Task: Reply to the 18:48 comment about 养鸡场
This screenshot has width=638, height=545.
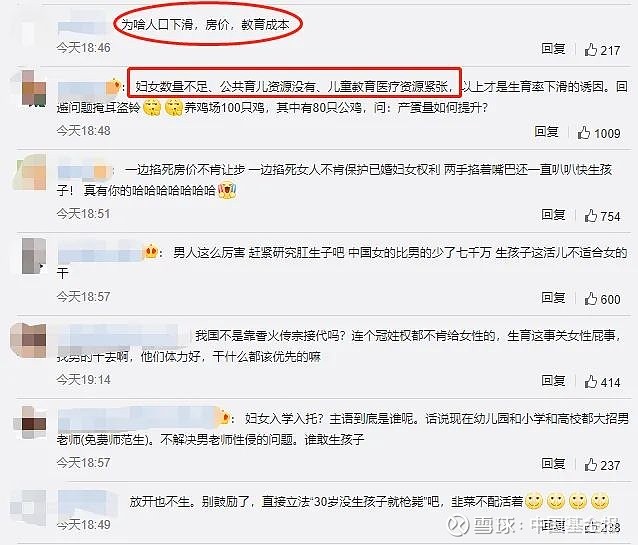Action: (546, 132)
